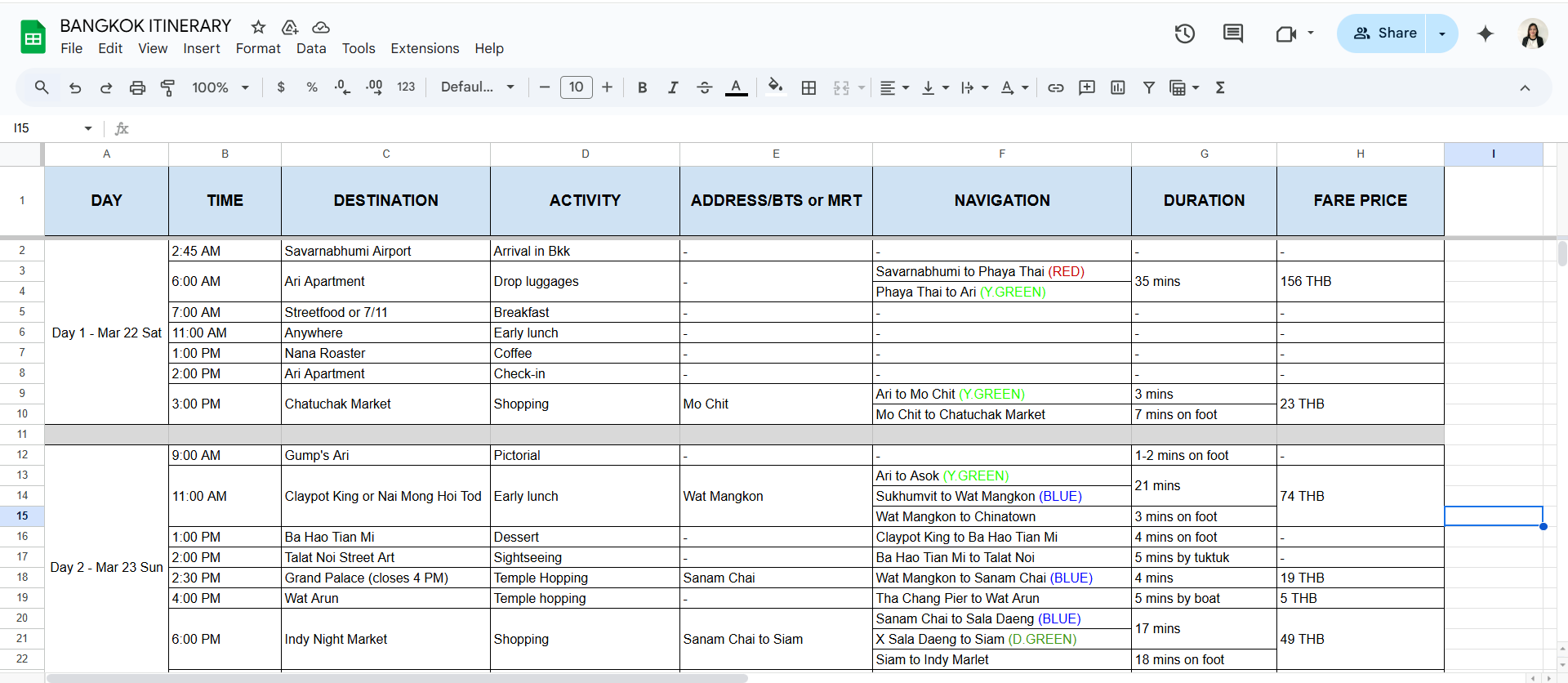Search the menus magnifier icon
The image size is (1568, 683).
pos(42,87)
